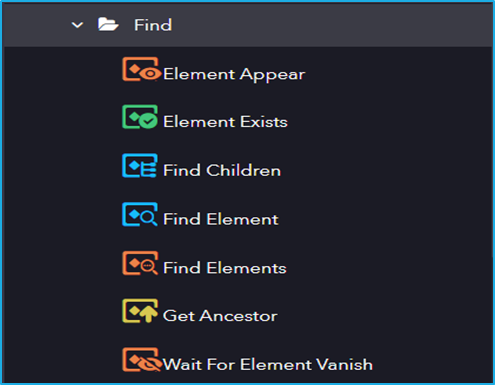Select the Find category label

(153, 25)
